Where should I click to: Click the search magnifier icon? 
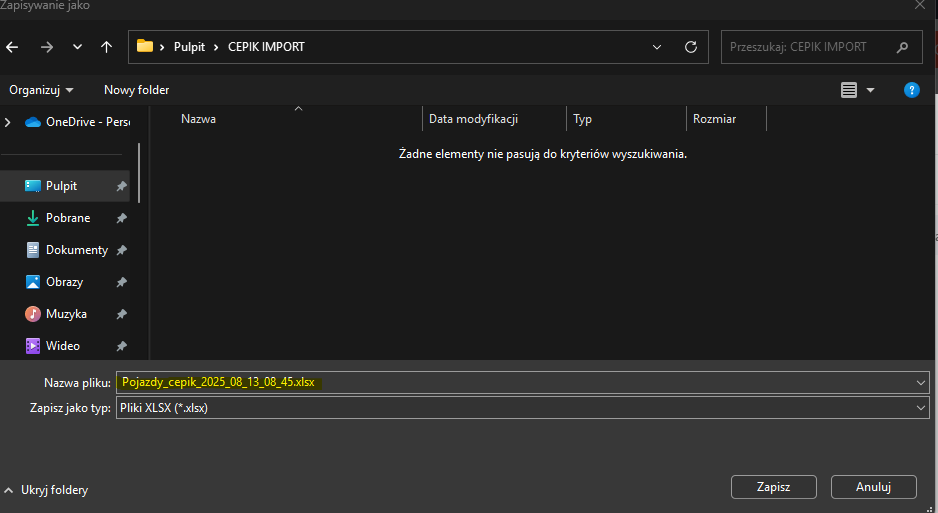(x=902, y=47)
